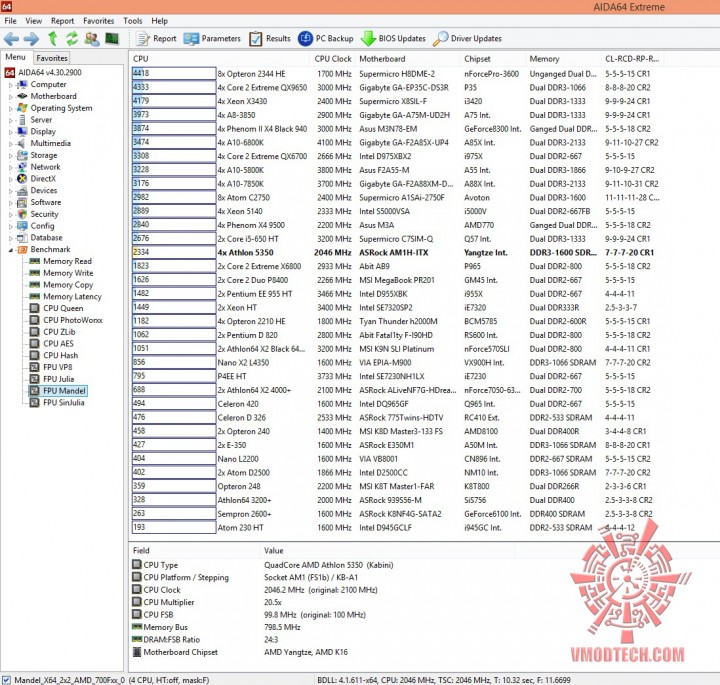
Task: Expand the Operating System node
Action: [x=11, y=109]
